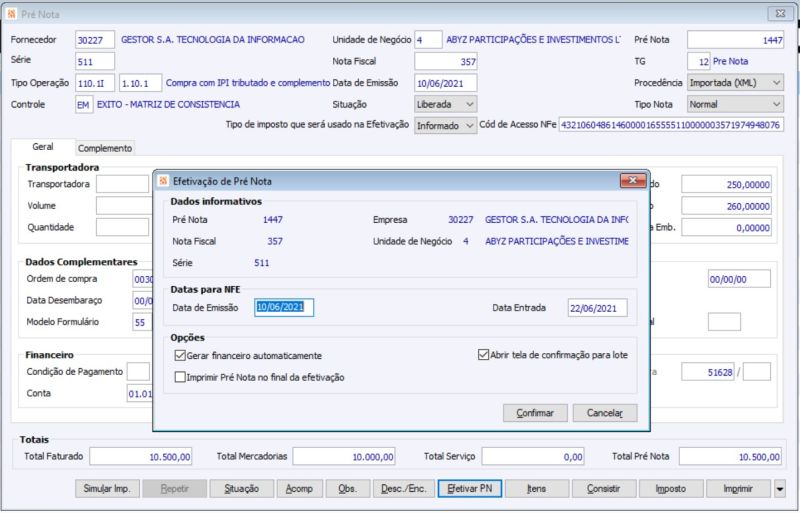The height and width of the screenshot is (513, 800).
Task: Switch to the Geral tab
Action: pyautogui.click(x=43, y=147)
